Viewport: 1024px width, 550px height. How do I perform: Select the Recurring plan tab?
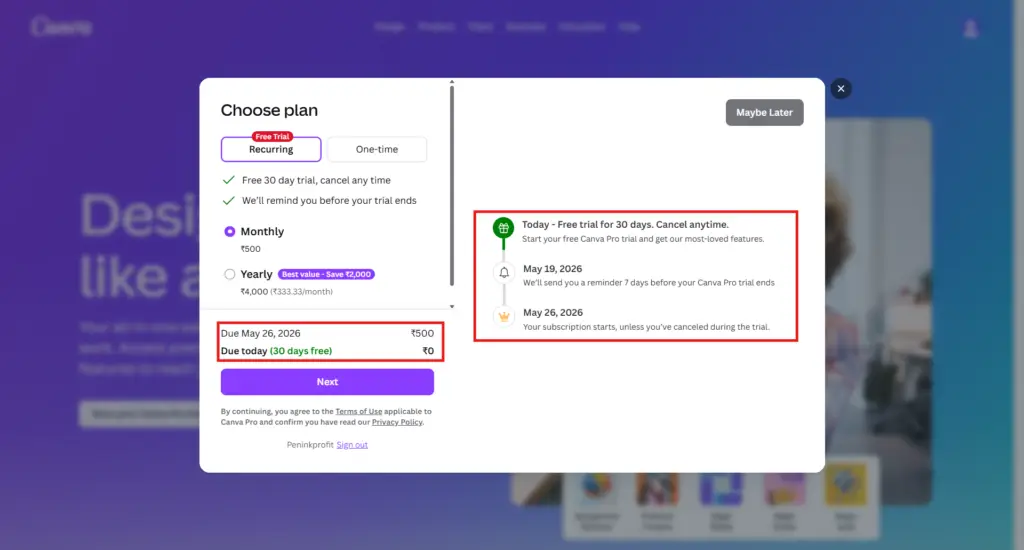click(271, 150)
